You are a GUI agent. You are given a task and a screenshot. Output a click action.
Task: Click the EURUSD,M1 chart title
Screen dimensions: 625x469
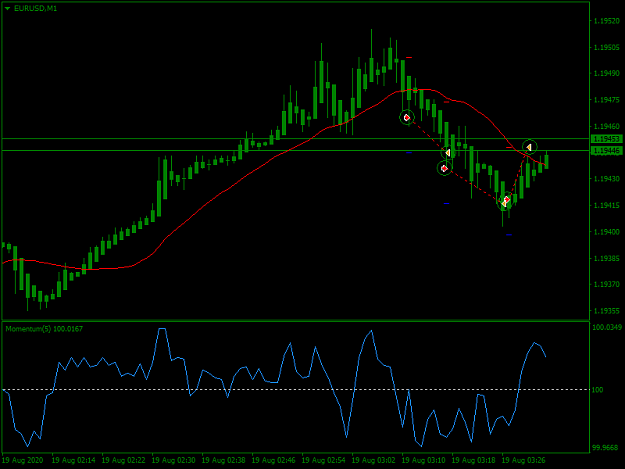(x=35, y=8)
